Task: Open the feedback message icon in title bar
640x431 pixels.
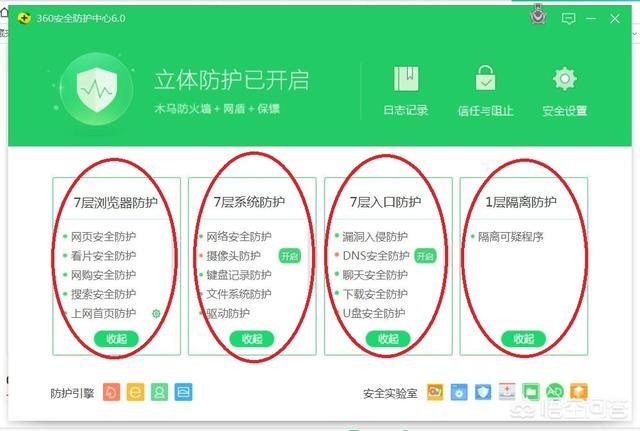Action: point(569,18)
